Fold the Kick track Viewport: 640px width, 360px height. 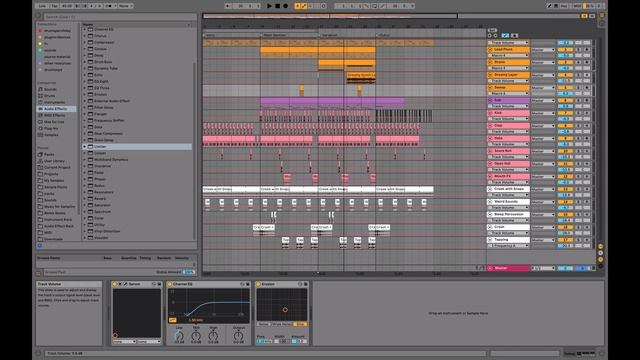click(490, 113)
